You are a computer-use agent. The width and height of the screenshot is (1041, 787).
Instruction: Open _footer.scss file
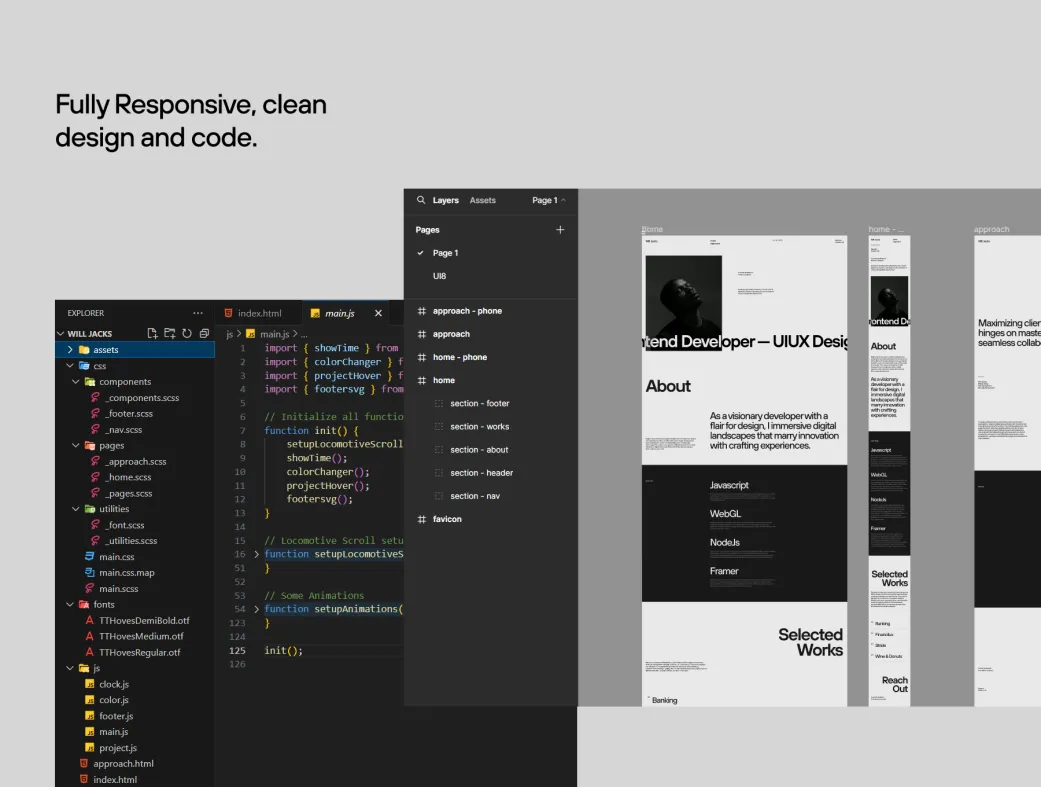[x=128, y=413]
